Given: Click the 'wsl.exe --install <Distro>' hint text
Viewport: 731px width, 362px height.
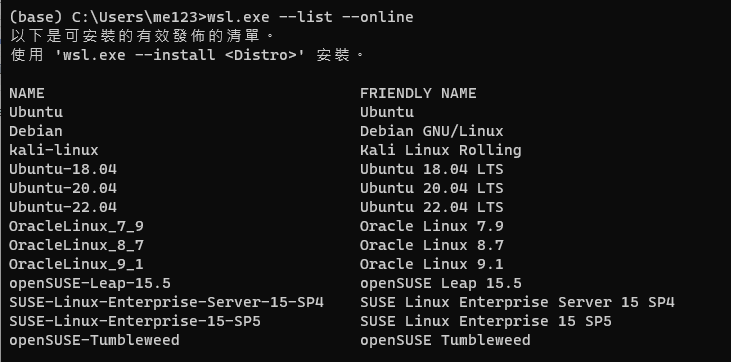Looking at the screenshot, I should [179, 56].
